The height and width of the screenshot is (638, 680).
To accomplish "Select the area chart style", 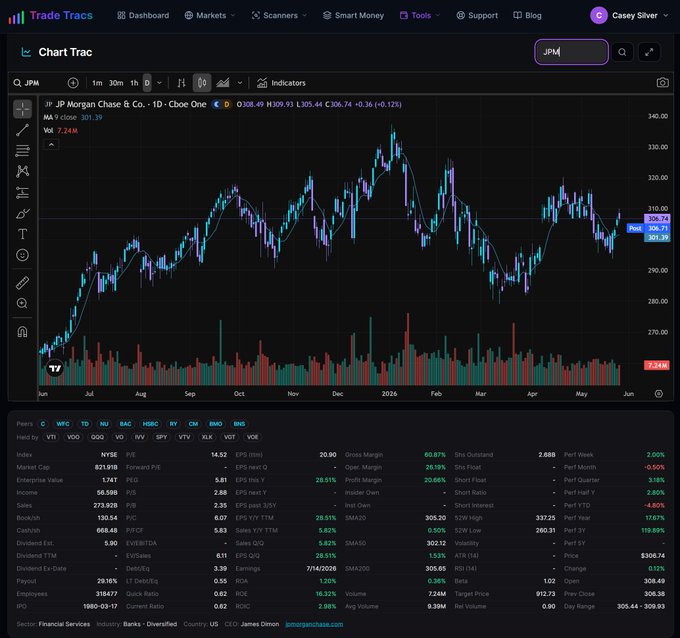I will tap(223, 83).
